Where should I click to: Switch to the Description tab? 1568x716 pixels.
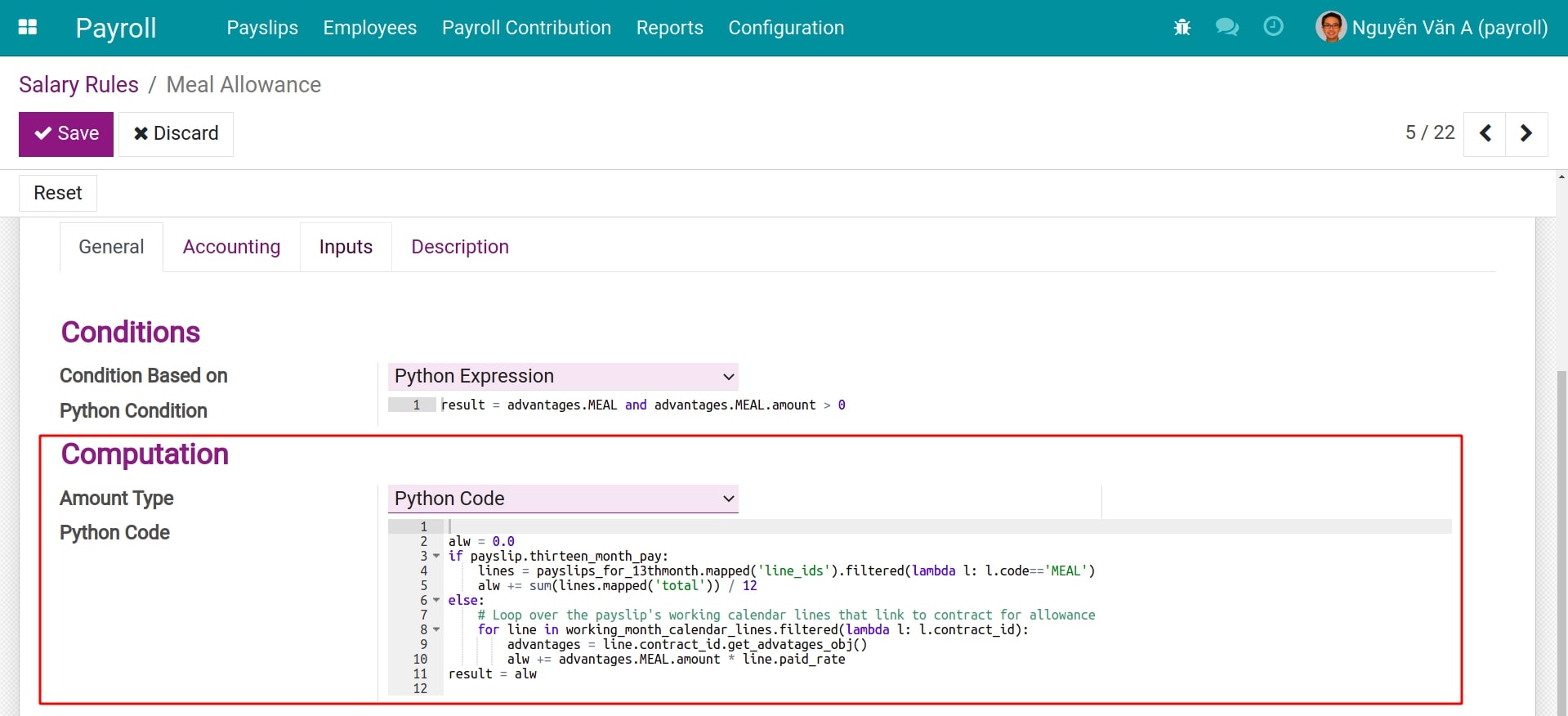(x=459, y=247)
